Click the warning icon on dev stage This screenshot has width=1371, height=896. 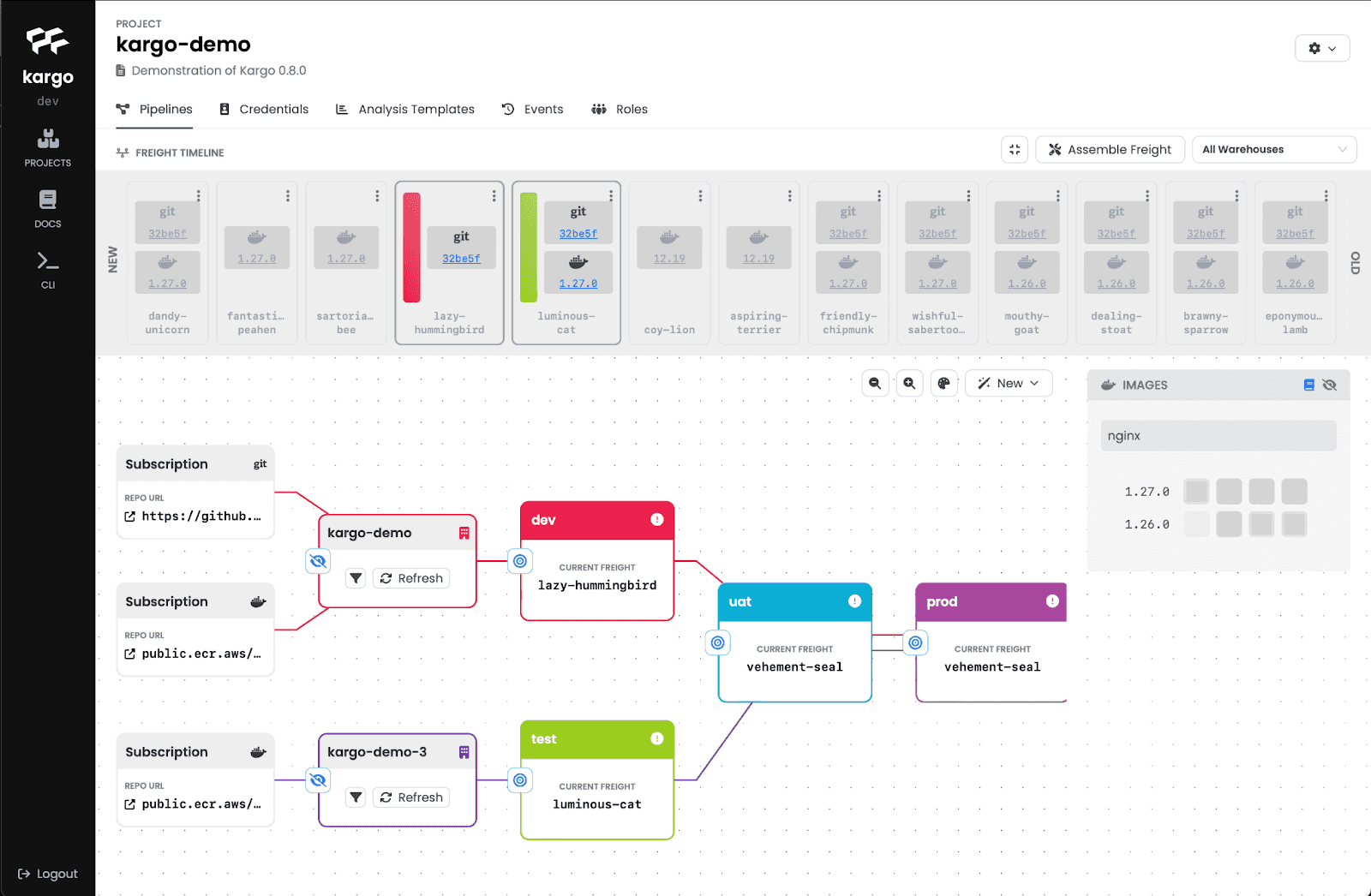coord(657,519)
